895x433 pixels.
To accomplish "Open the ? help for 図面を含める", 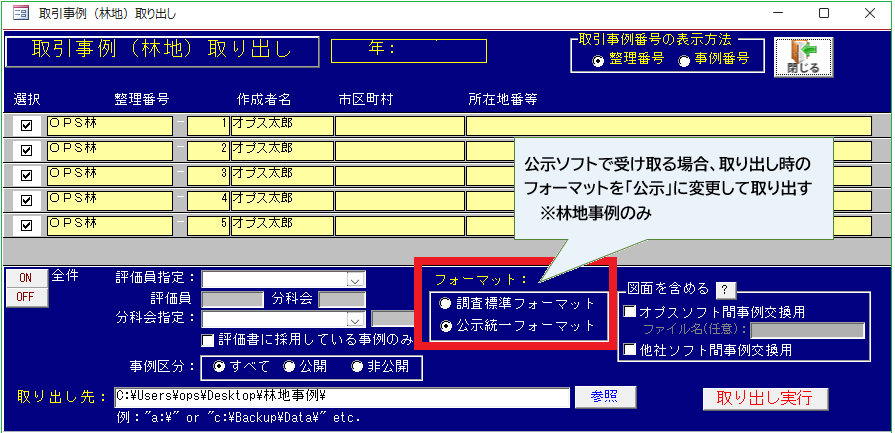I will (x=726, y=291).
